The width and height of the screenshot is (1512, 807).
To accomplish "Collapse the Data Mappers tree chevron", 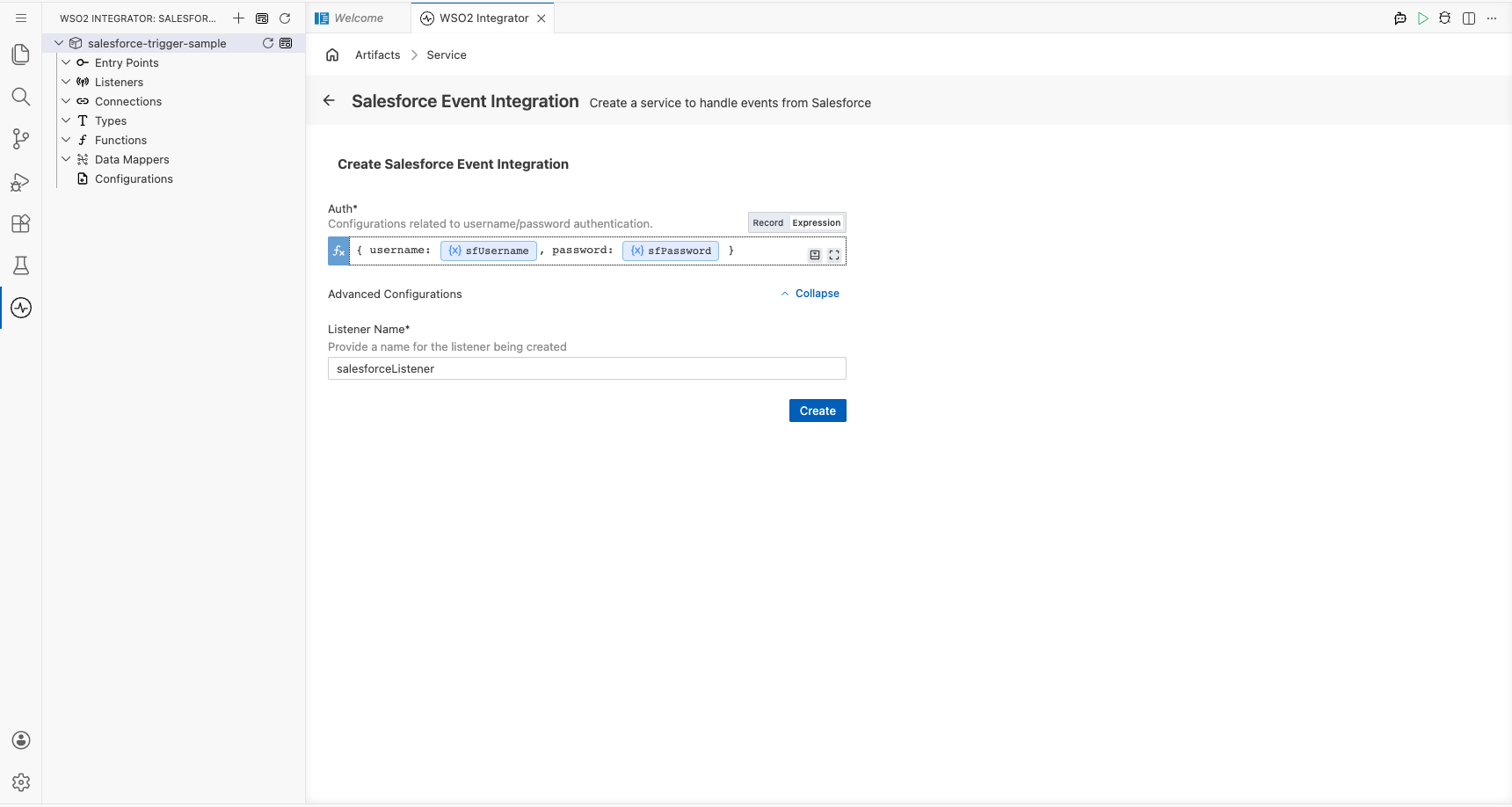I will tap(66, 159).
